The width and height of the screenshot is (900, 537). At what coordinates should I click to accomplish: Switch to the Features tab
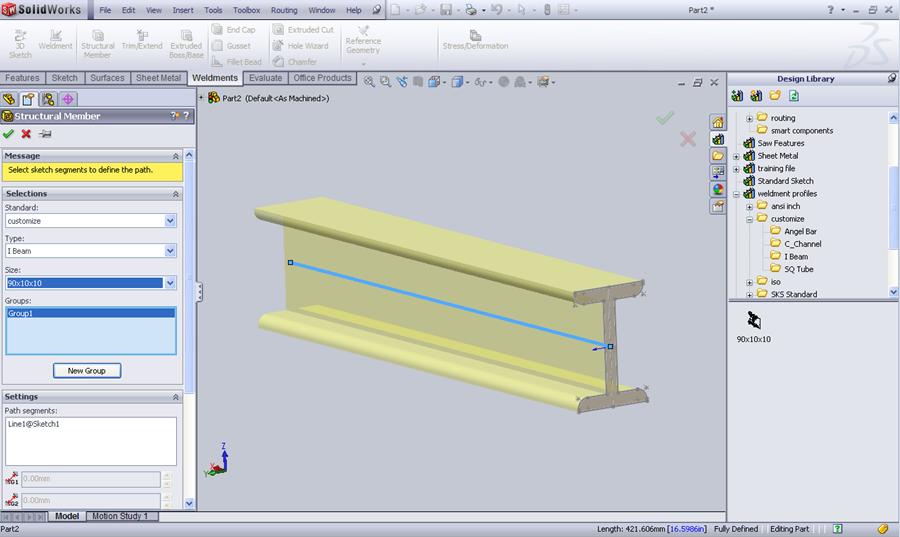[x=22, y=78]
